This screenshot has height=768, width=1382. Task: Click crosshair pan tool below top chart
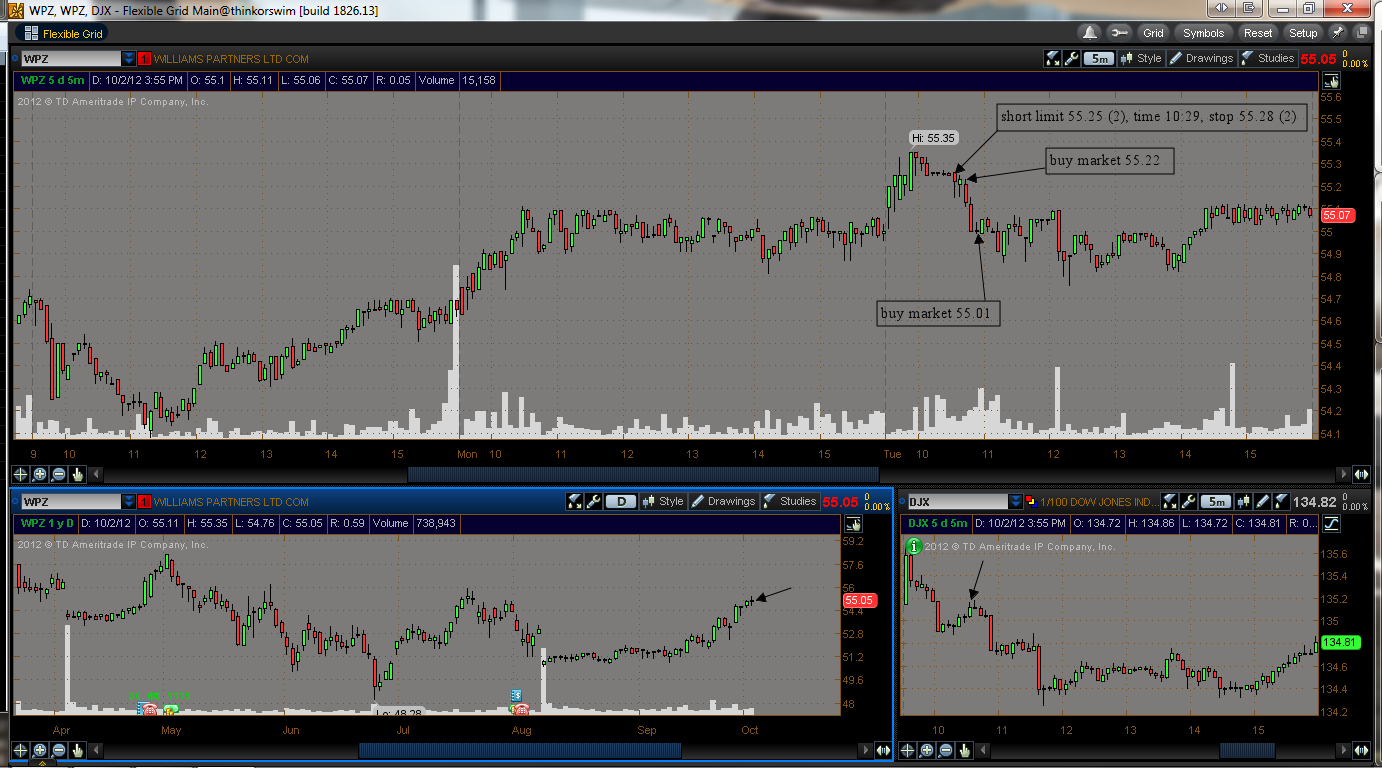click(20, 474)
